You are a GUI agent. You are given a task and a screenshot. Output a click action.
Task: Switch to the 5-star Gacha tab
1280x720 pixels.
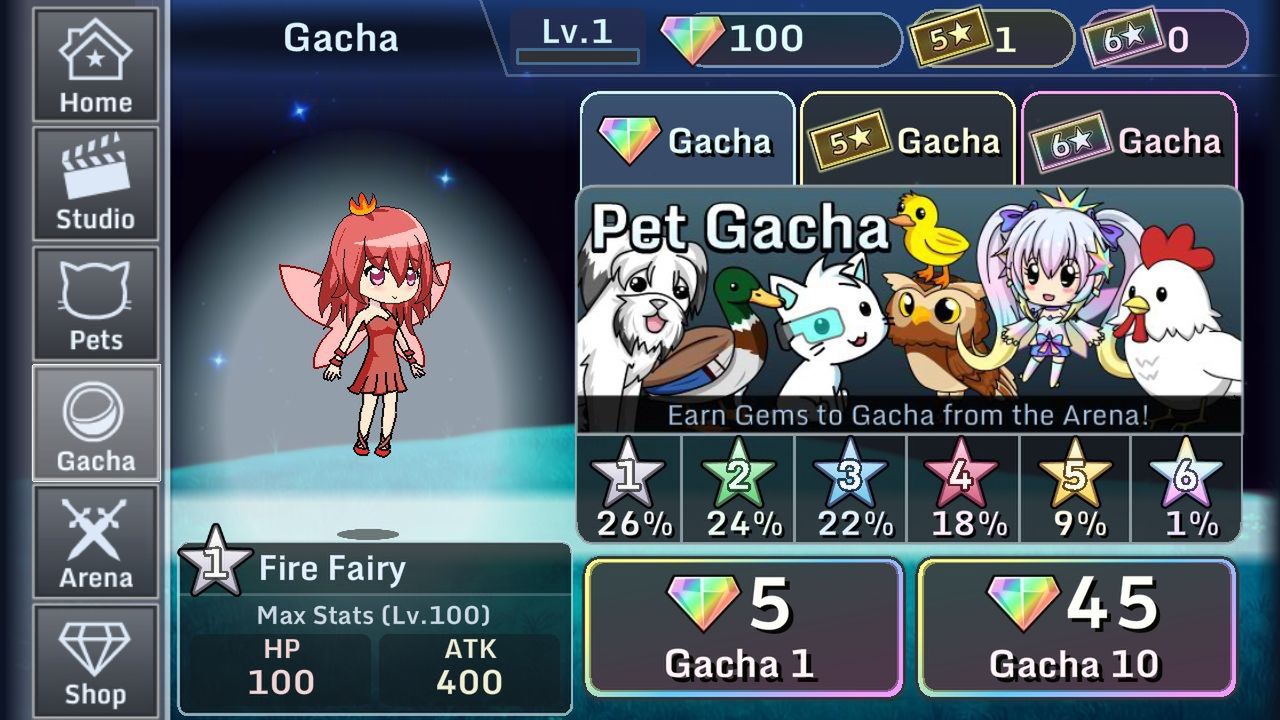(x=908, y=140)
